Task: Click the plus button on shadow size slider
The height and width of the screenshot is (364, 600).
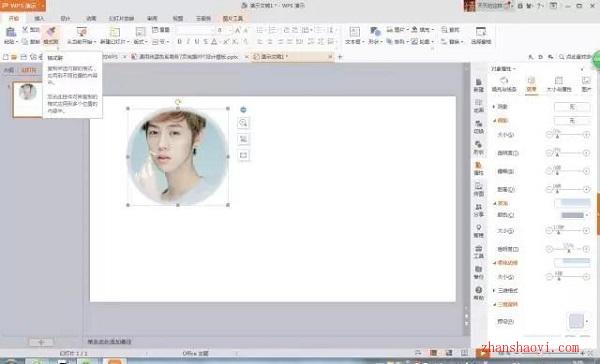Action: [586, 134]
